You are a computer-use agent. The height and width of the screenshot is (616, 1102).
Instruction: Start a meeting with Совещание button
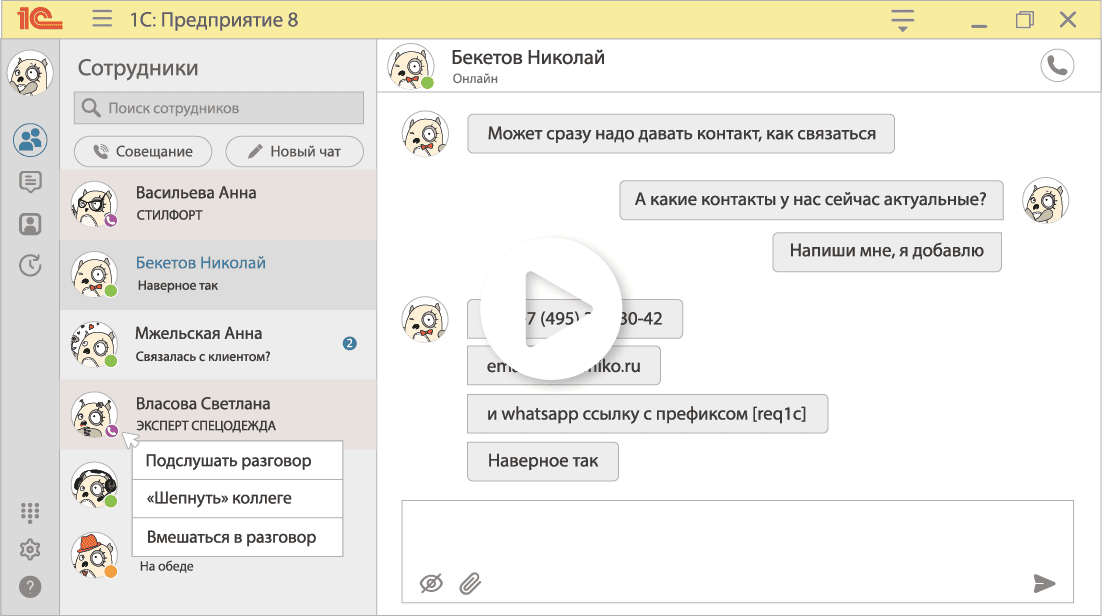(x=142, y=151)
